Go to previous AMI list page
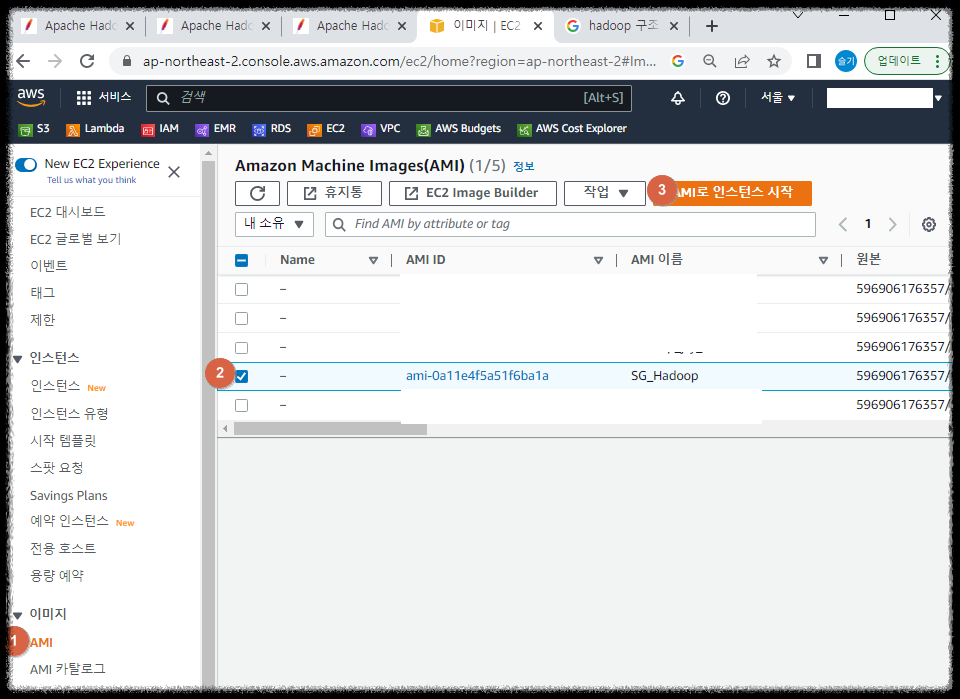Image resolution: width=960 pixels, height=699 pixels. pyautogui.click(x=843, y=225)
